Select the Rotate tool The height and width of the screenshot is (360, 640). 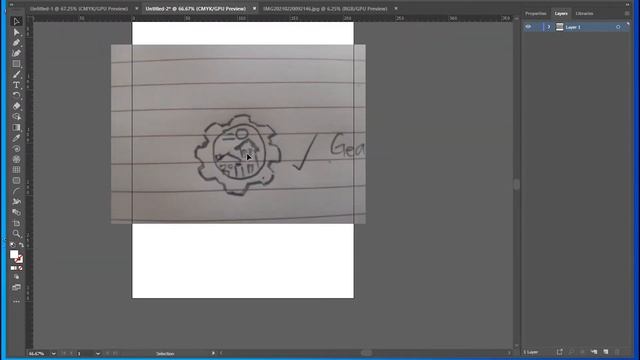click(16, 96)
